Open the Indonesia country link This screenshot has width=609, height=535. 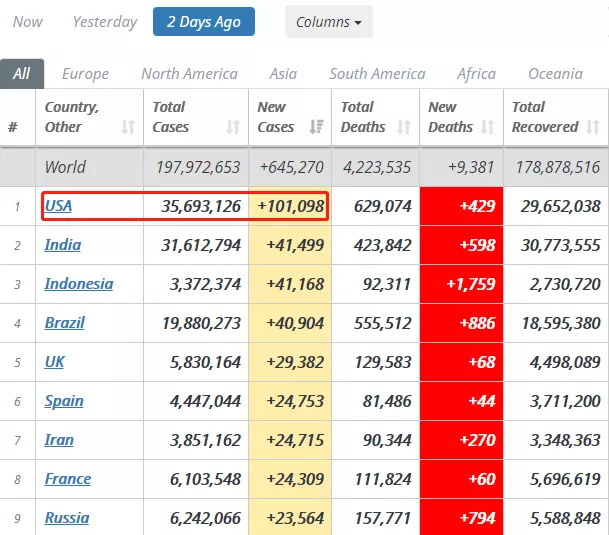point(79,284)
